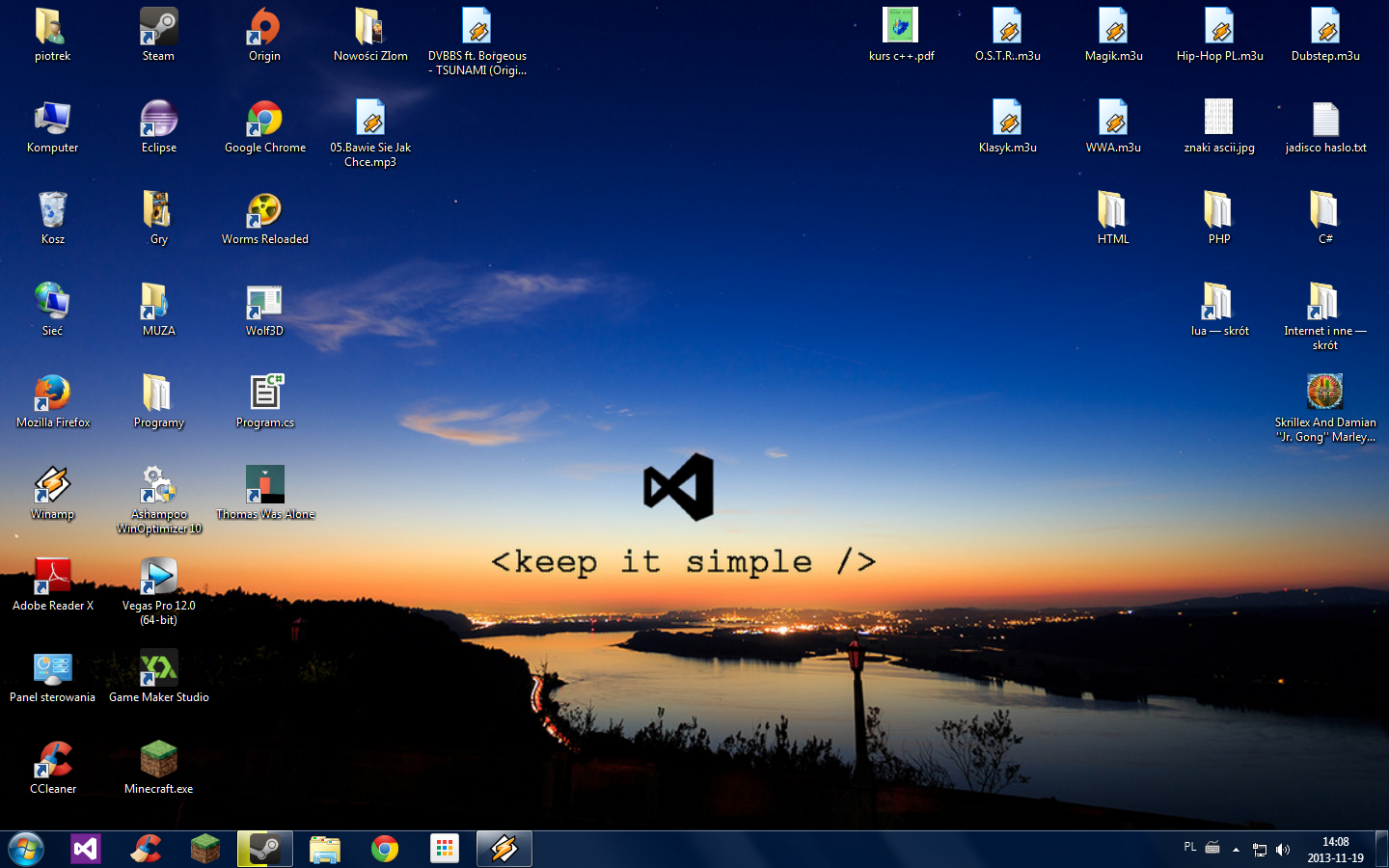
Task: Click the Google Chrome desktop shortcut
Action: (x=264, y=121)
